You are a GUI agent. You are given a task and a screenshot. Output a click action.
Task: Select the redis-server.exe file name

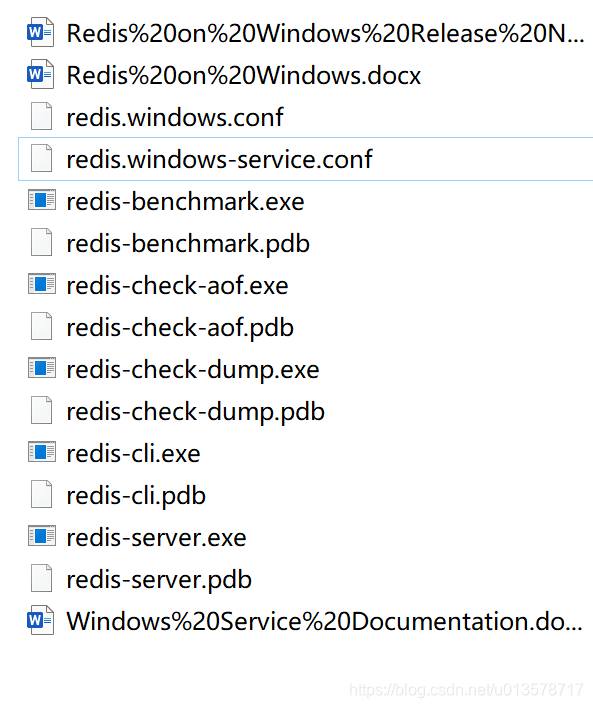(156, 537)
